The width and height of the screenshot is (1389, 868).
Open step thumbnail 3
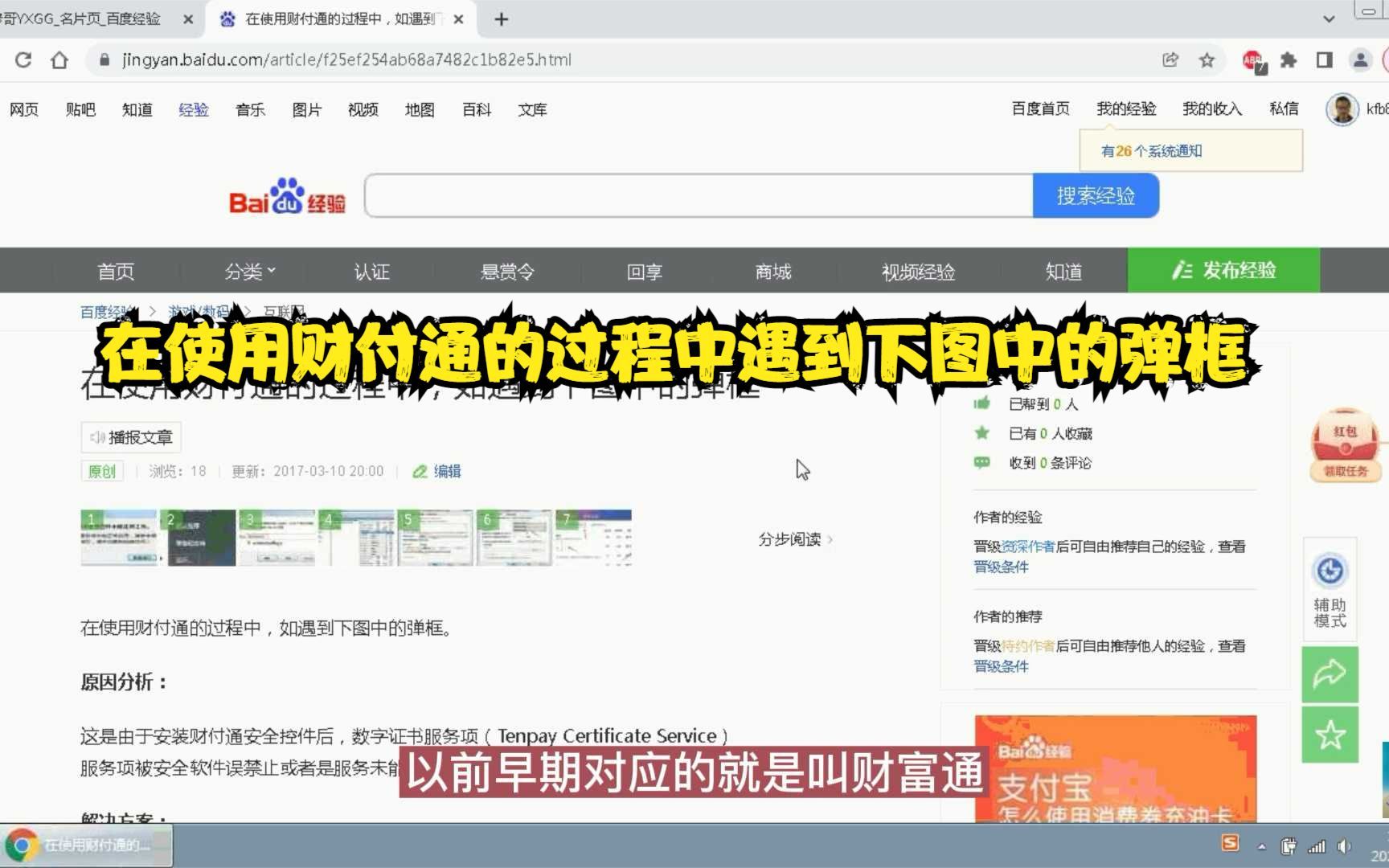tap(277, 538)
